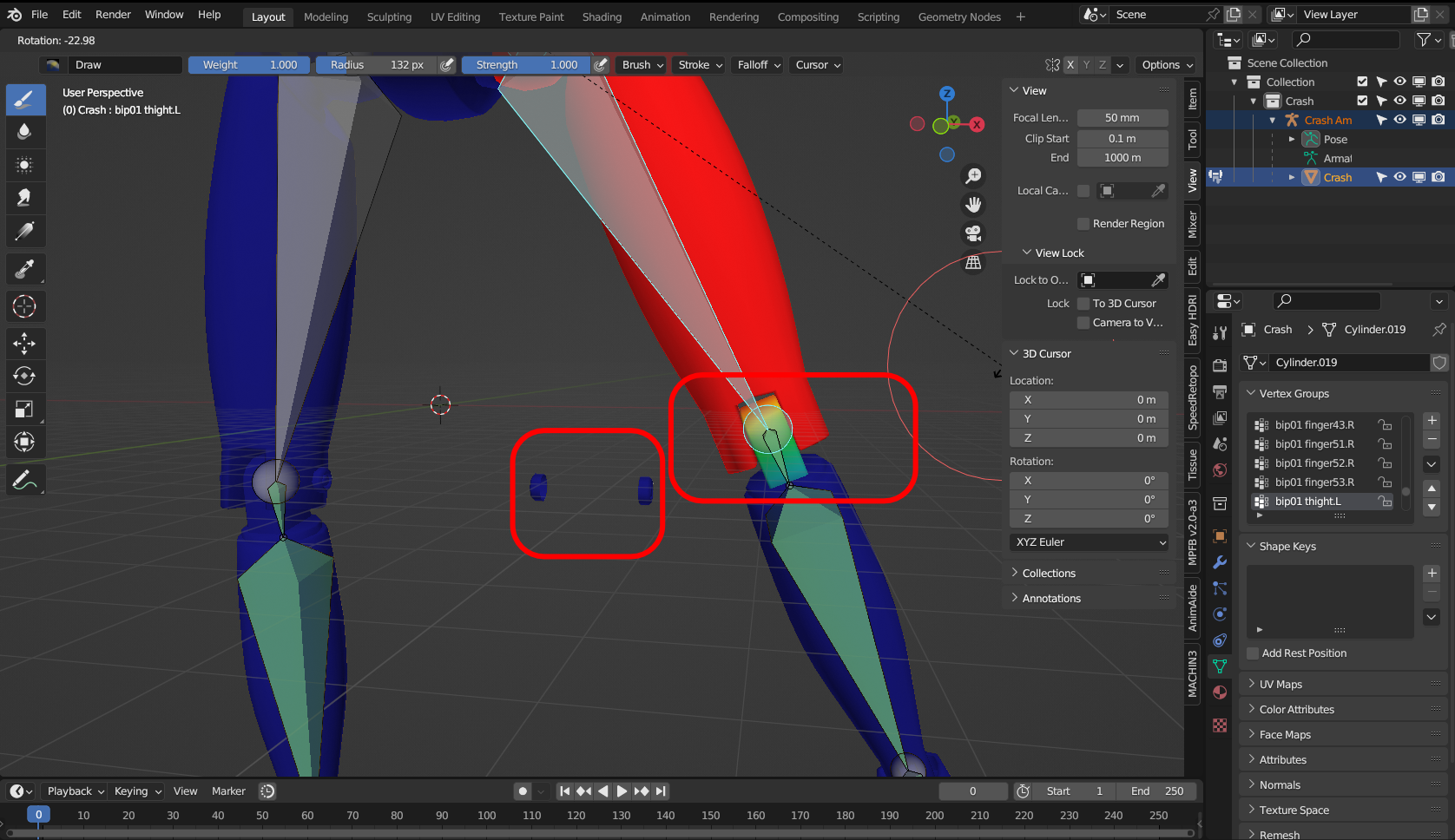Enable the Local Camera checkbox
Screen dimensions: 1455x840
click(x=1083, y=191)
